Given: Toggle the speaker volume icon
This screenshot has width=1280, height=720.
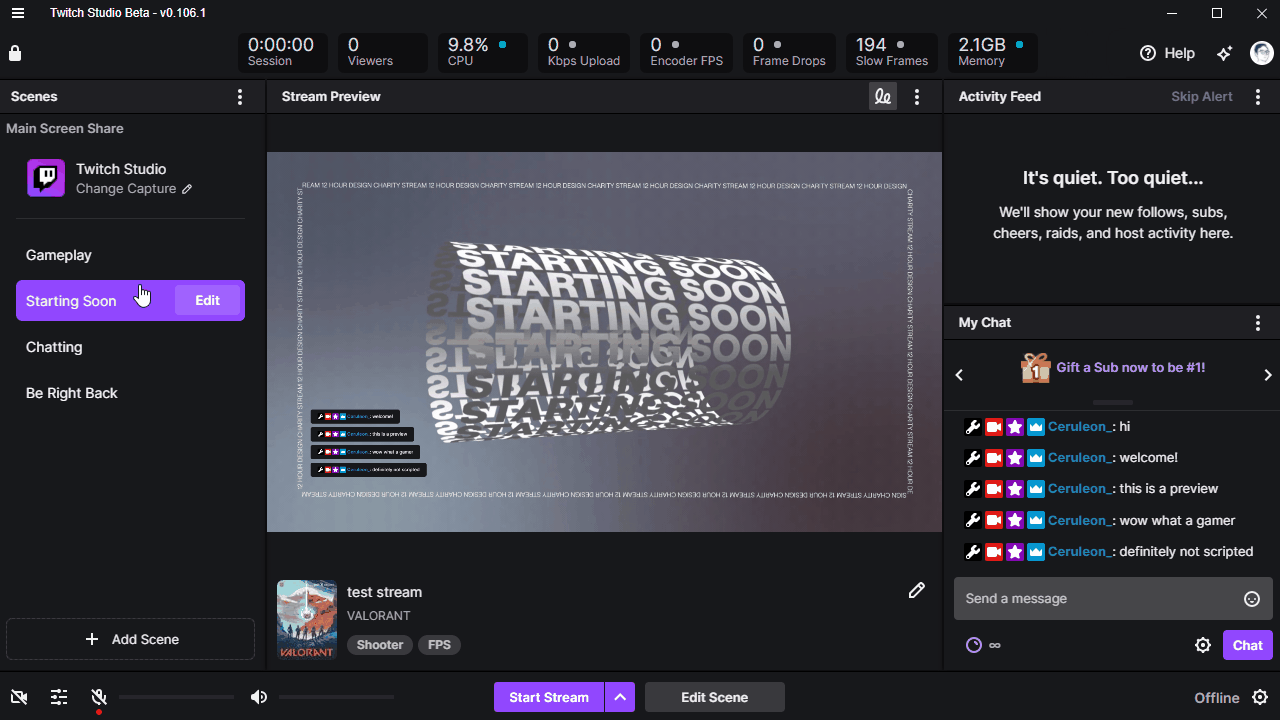Looking at the screenshot, I should click(x=259, y=697).
